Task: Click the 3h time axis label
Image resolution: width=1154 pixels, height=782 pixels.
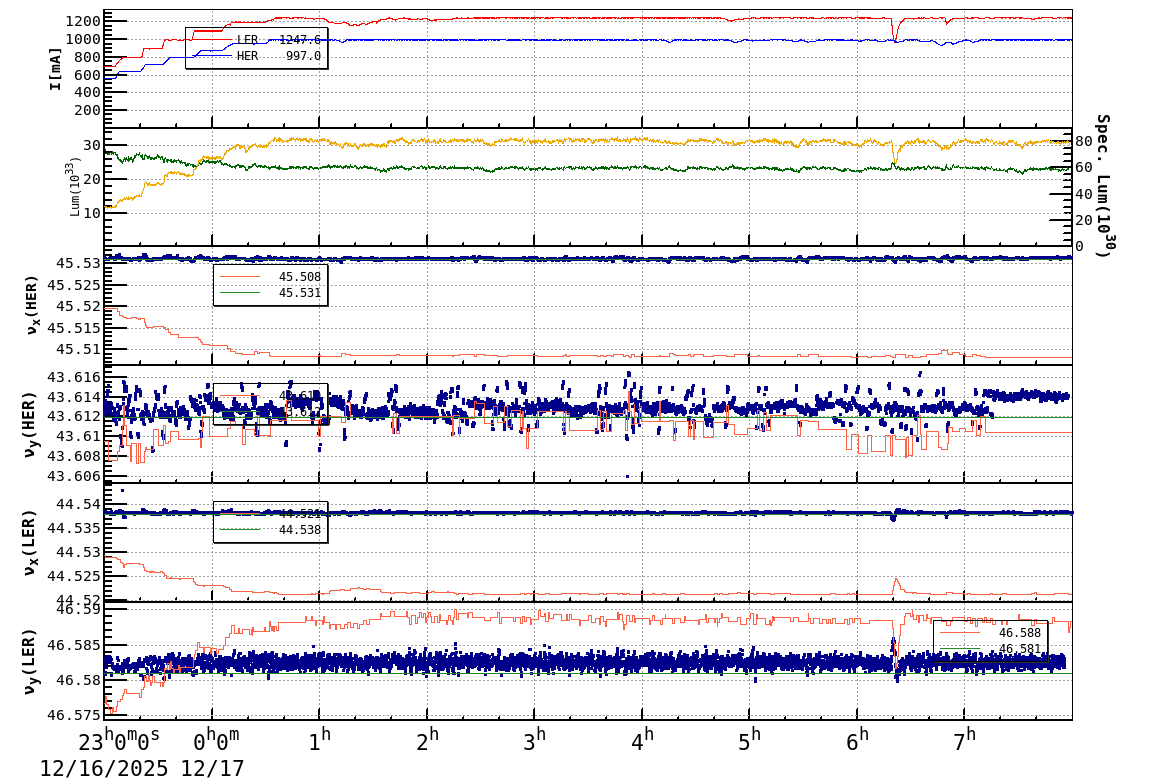Action: tap(534, 740)
